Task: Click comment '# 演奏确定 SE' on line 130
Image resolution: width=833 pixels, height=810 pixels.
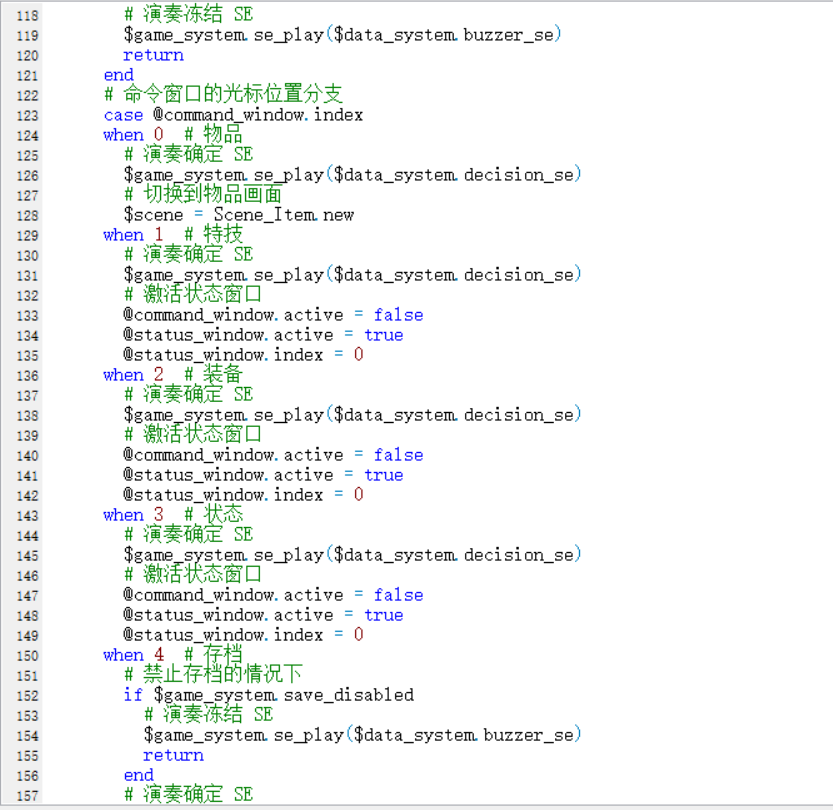Action: point(189,255)
